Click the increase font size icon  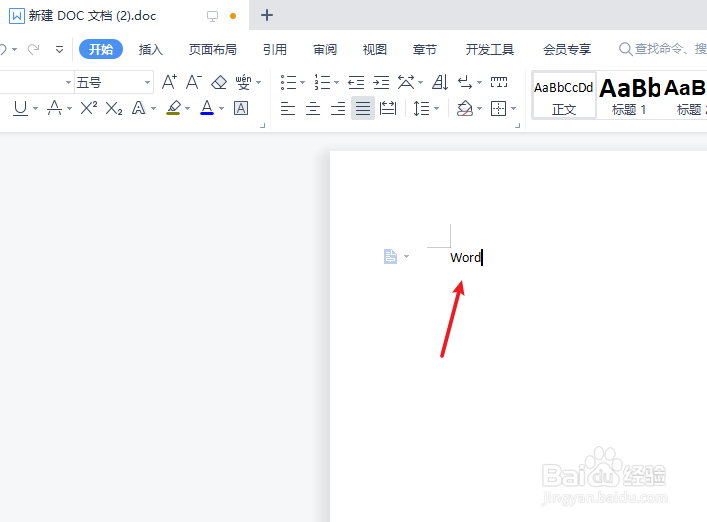pyautogui.click(x=170, y=82)
